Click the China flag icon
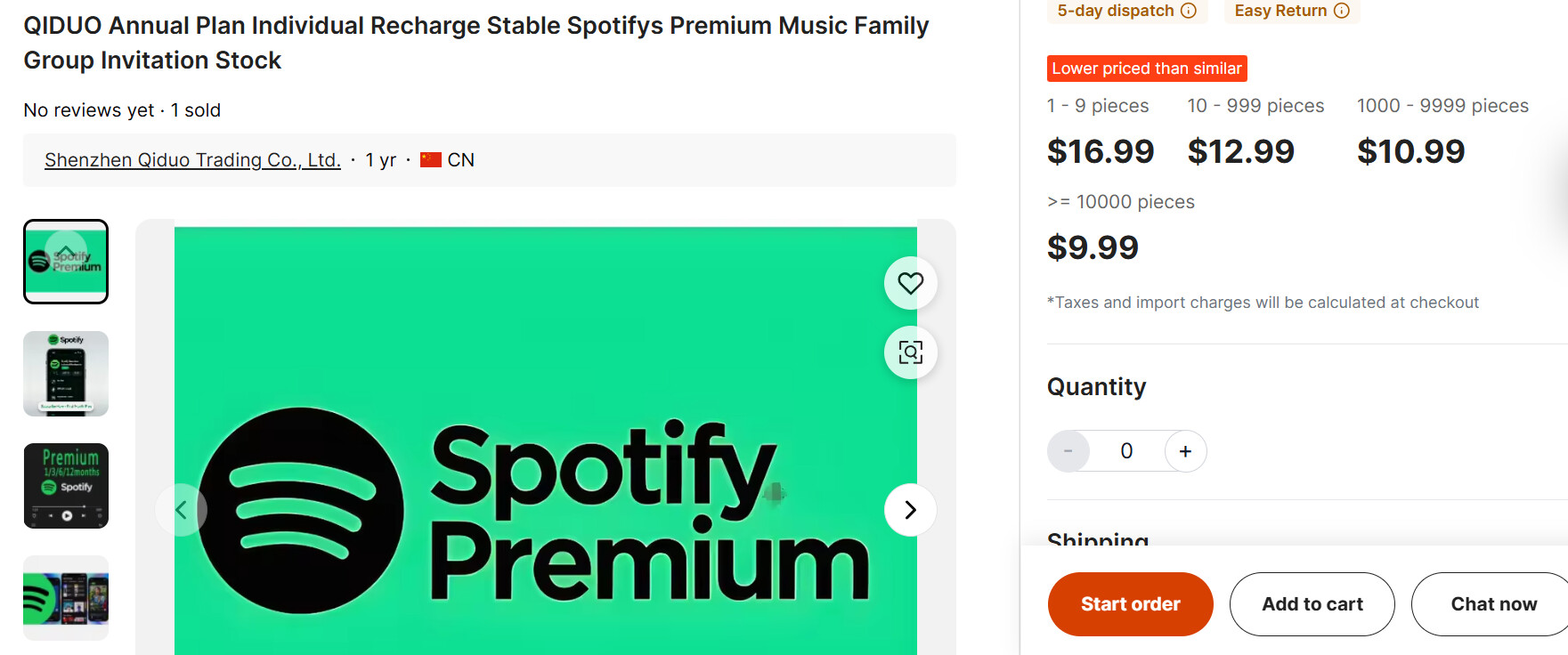1568x655 pixels. click(431, 160)
